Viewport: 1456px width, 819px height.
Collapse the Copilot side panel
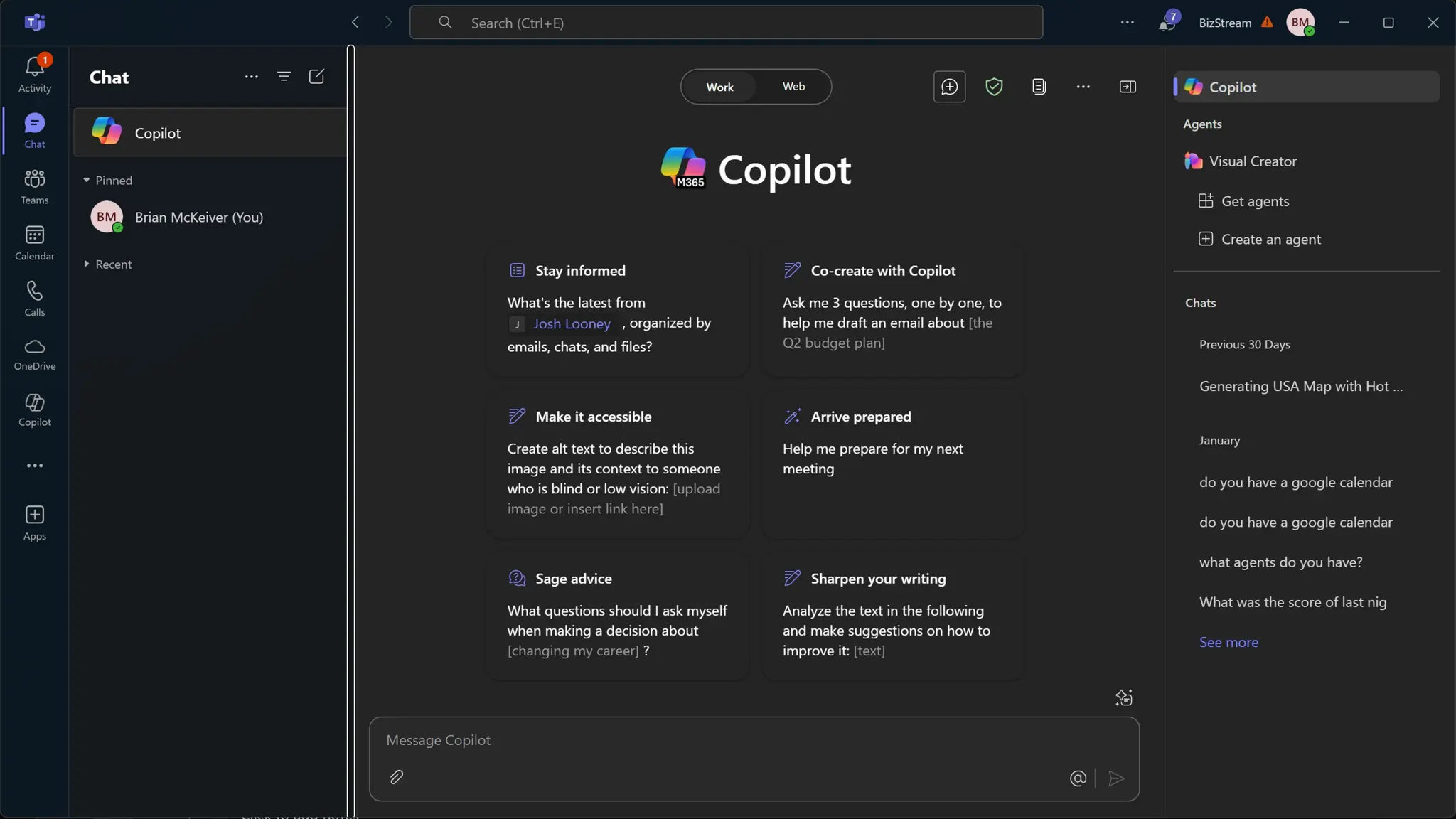click(1128, 87)
